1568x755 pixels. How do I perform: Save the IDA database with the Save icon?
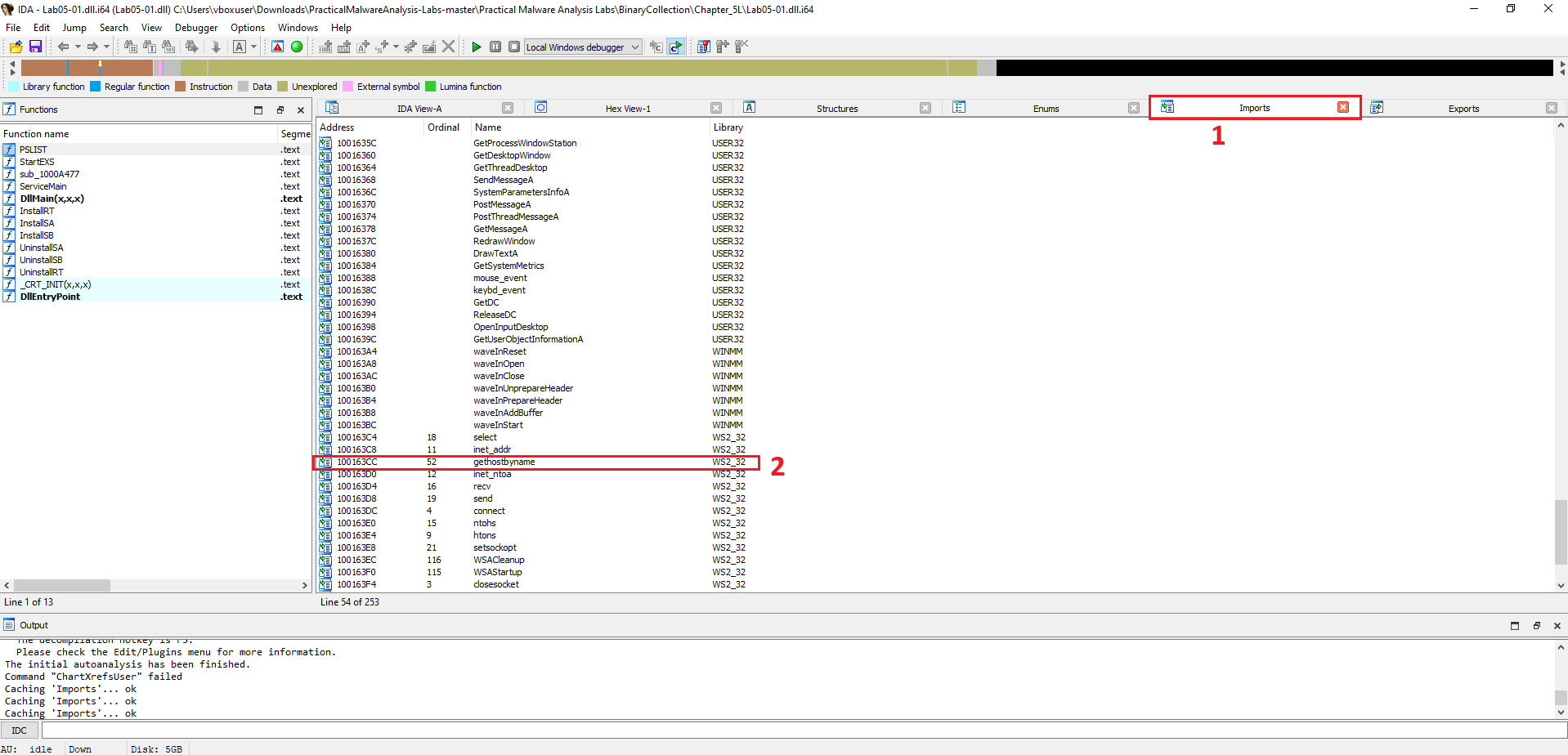(36, 47)
